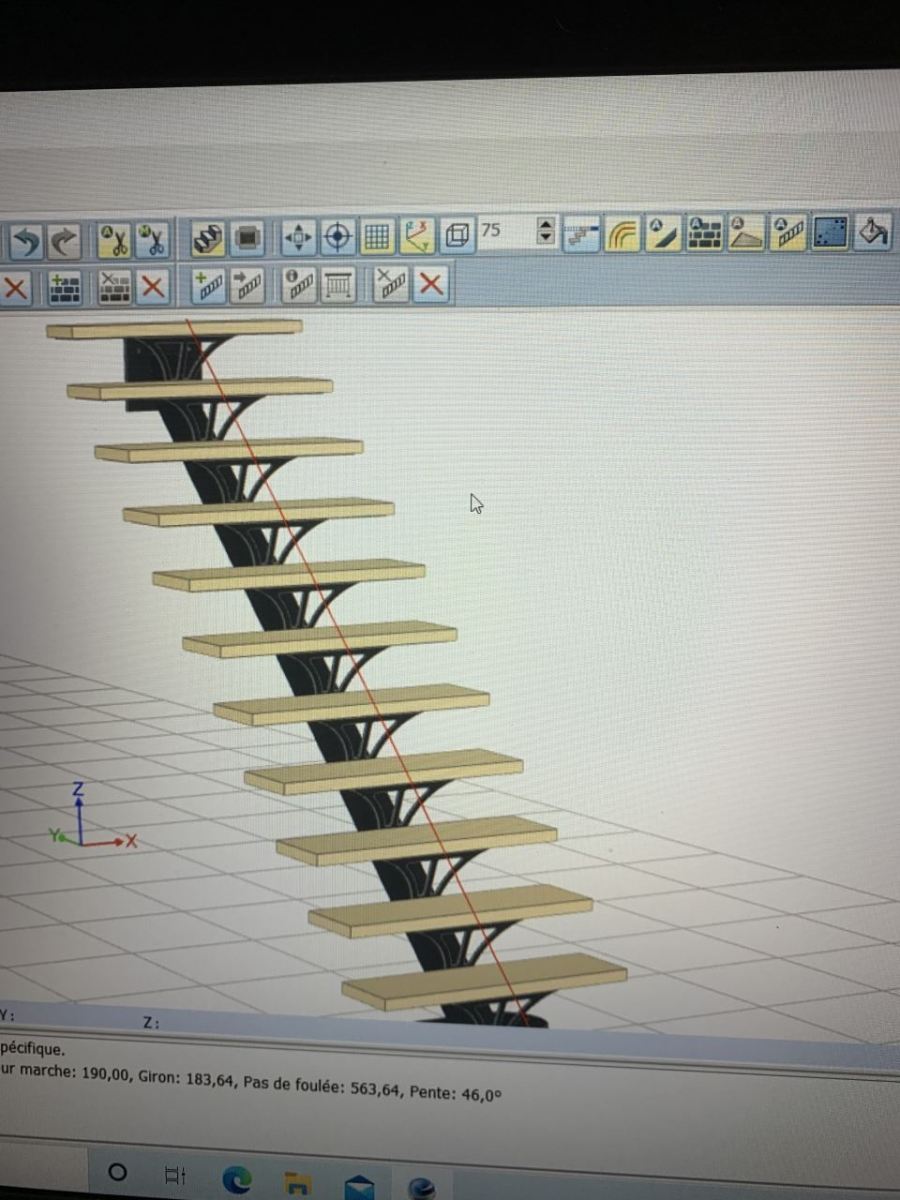Viewport: 900px width, 1200px height.
Task: Click the balustrade fence icon
Action: click(338, 285)
